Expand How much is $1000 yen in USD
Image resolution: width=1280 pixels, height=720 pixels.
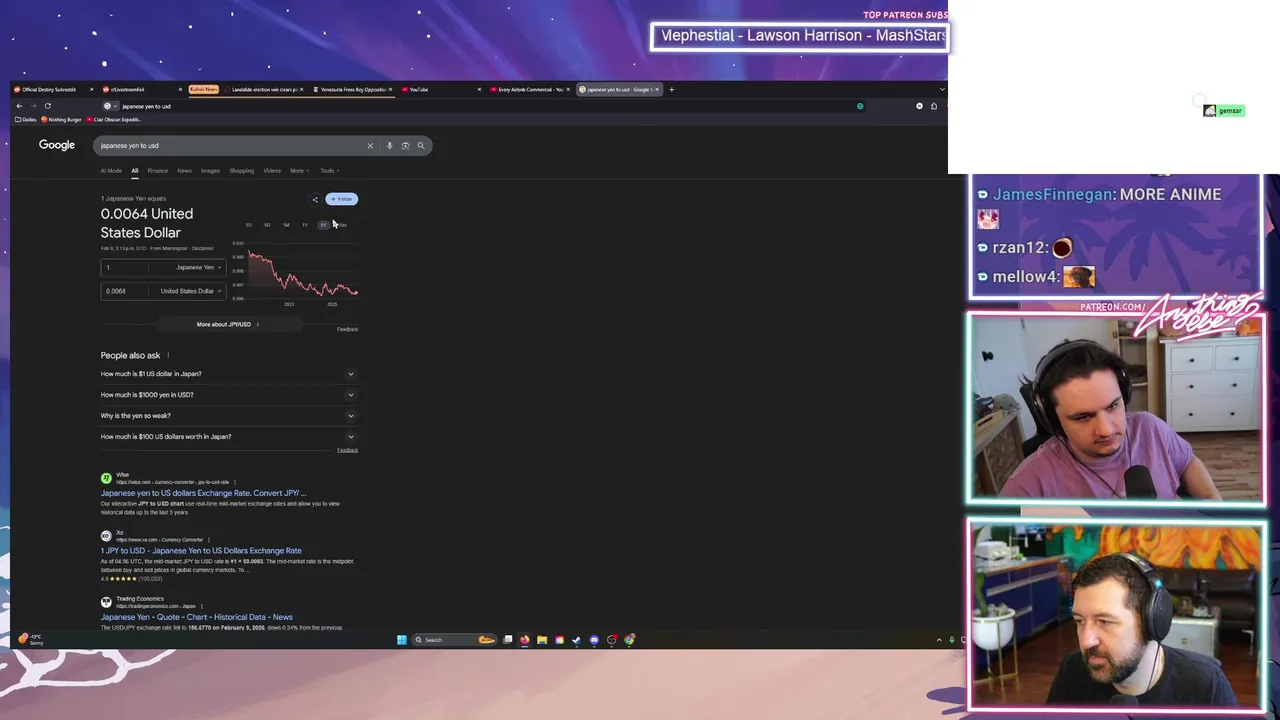[229, 395]
